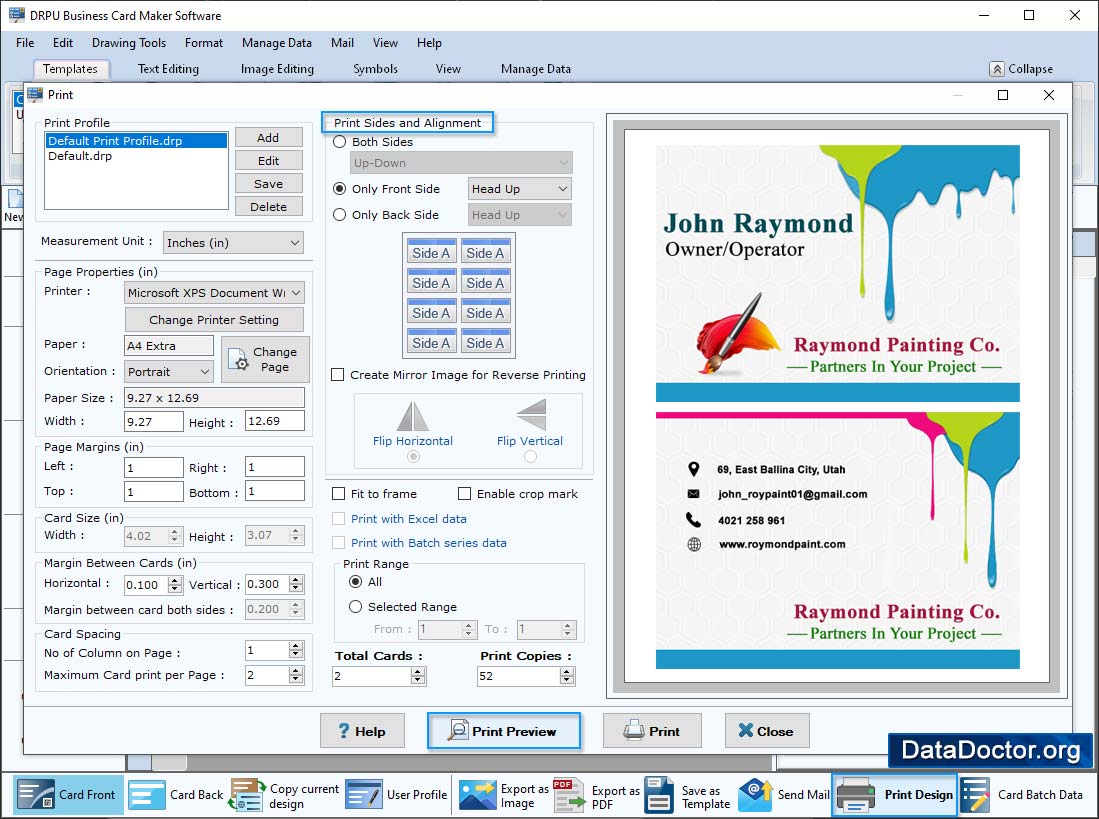Screen dimensions: 1099x819
Task: Select Default.drp print profile
Action: click(x=137, y=156)
